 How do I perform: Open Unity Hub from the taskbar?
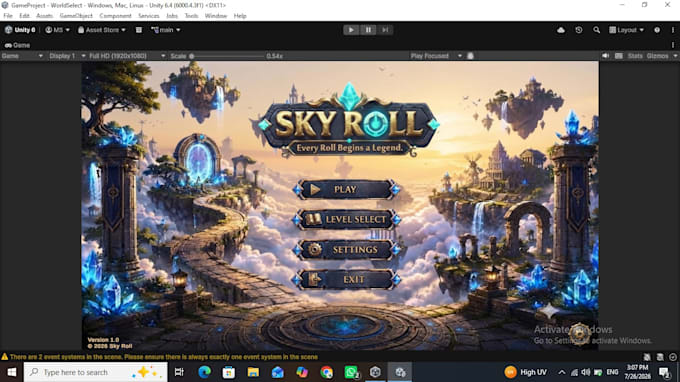[x=375, y=372]
